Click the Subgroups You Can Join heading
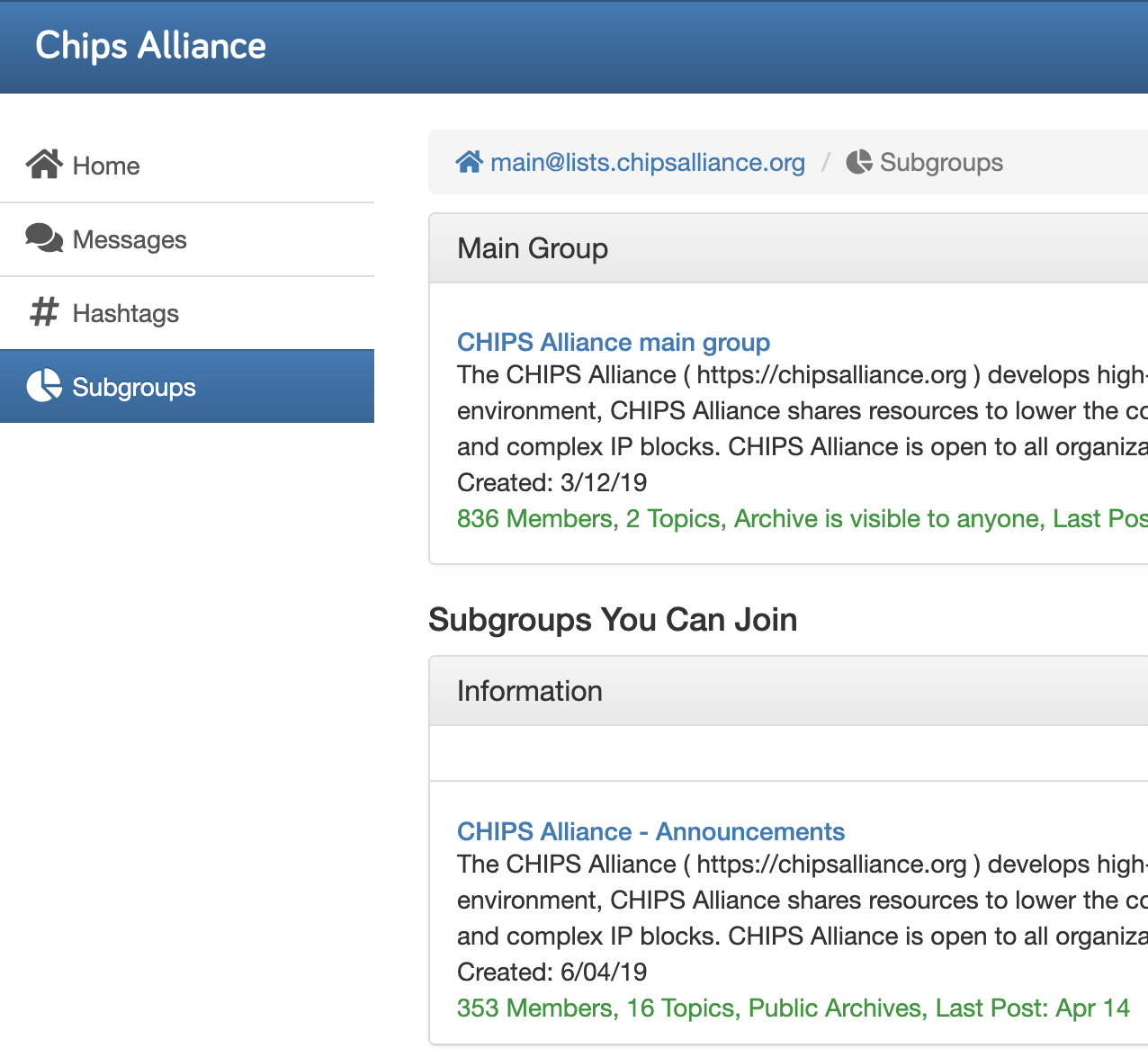Image resolution: width=1148 pixels, height=1058 pixels. 613,620
